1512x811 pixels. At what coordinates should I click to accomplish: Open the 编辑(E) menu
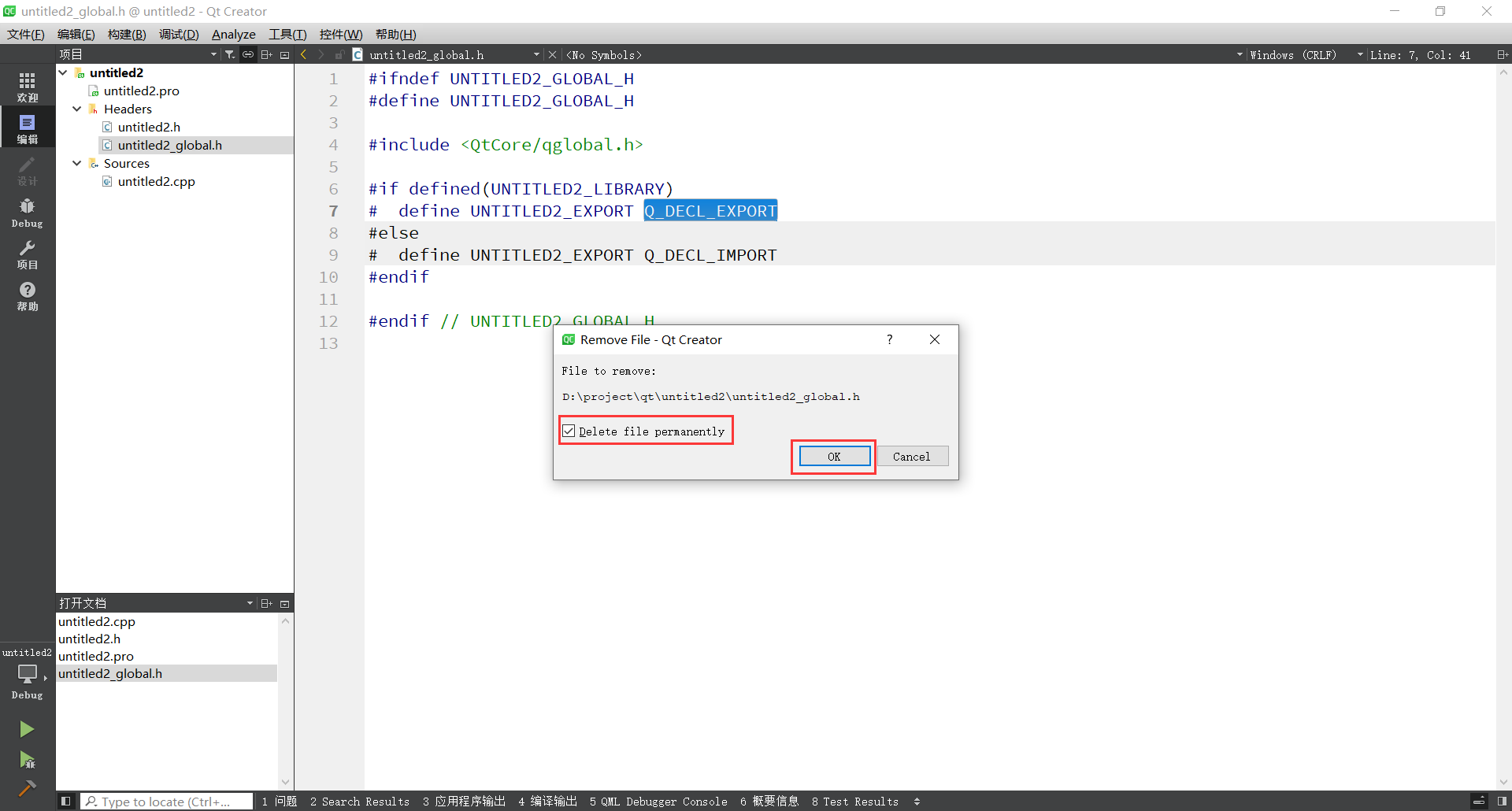click(76, 34)
